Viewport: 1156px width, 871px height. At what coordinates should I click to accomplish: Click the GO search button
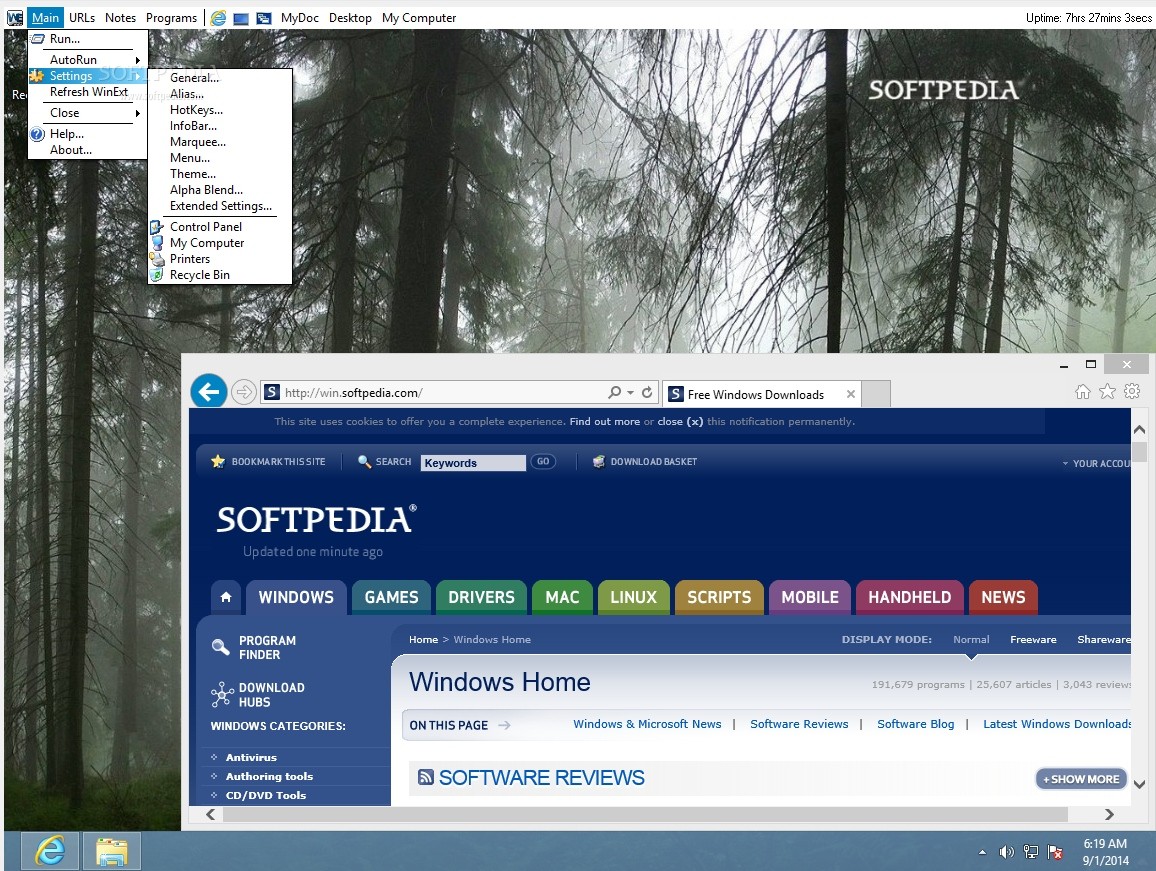[543, 462]
